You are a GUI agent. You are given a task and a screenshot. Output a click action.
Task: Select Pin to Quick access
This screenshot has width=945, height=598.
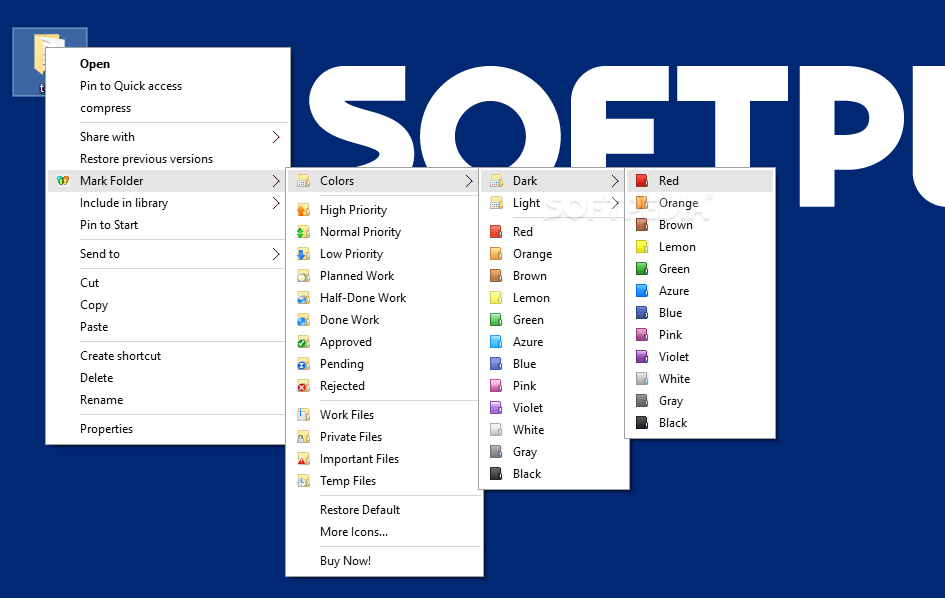pos(131,86)
